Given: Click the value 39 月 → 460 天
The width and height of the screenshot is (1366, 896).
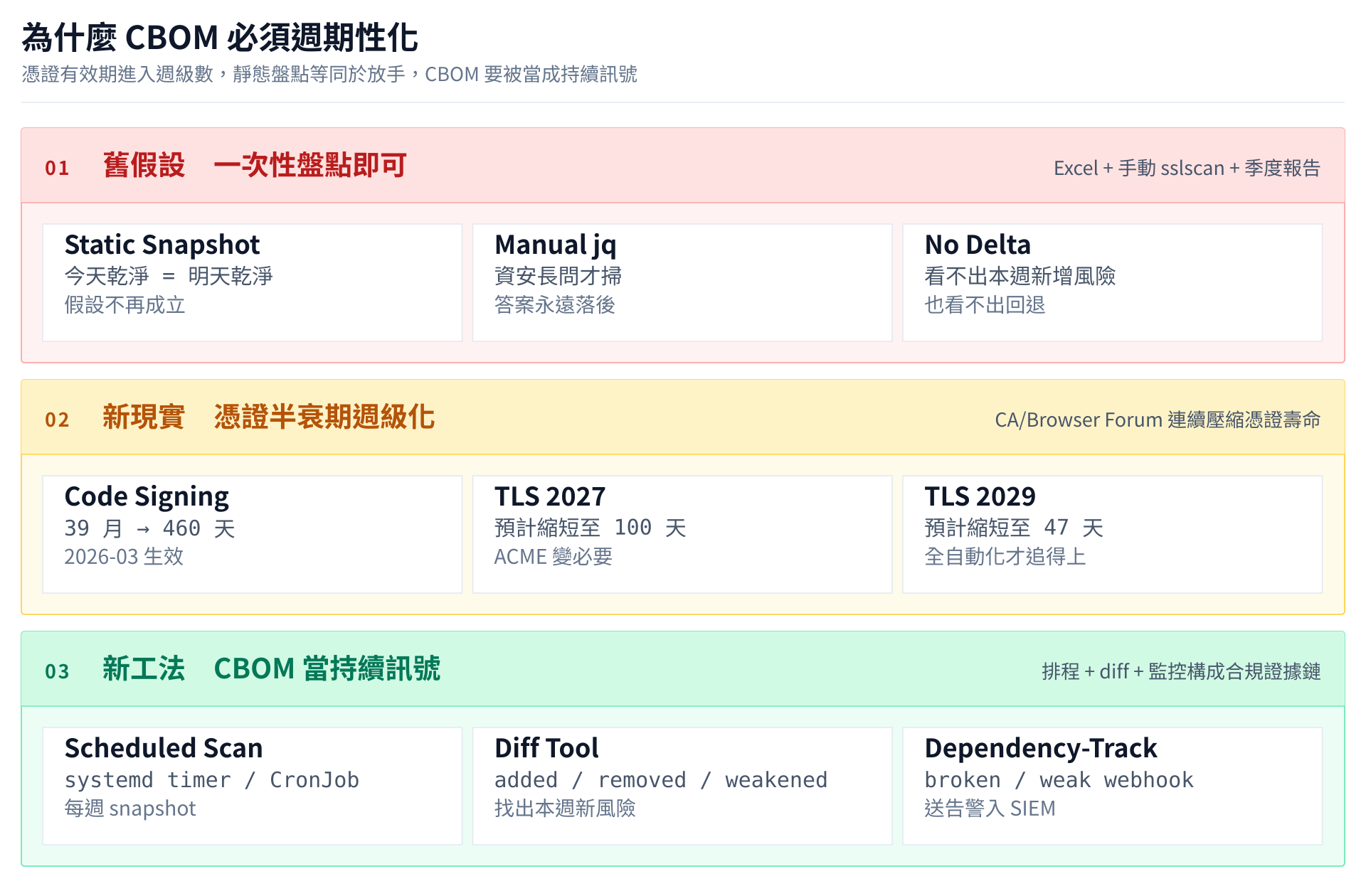Looking at the screenshot, I should coord(149,528).
